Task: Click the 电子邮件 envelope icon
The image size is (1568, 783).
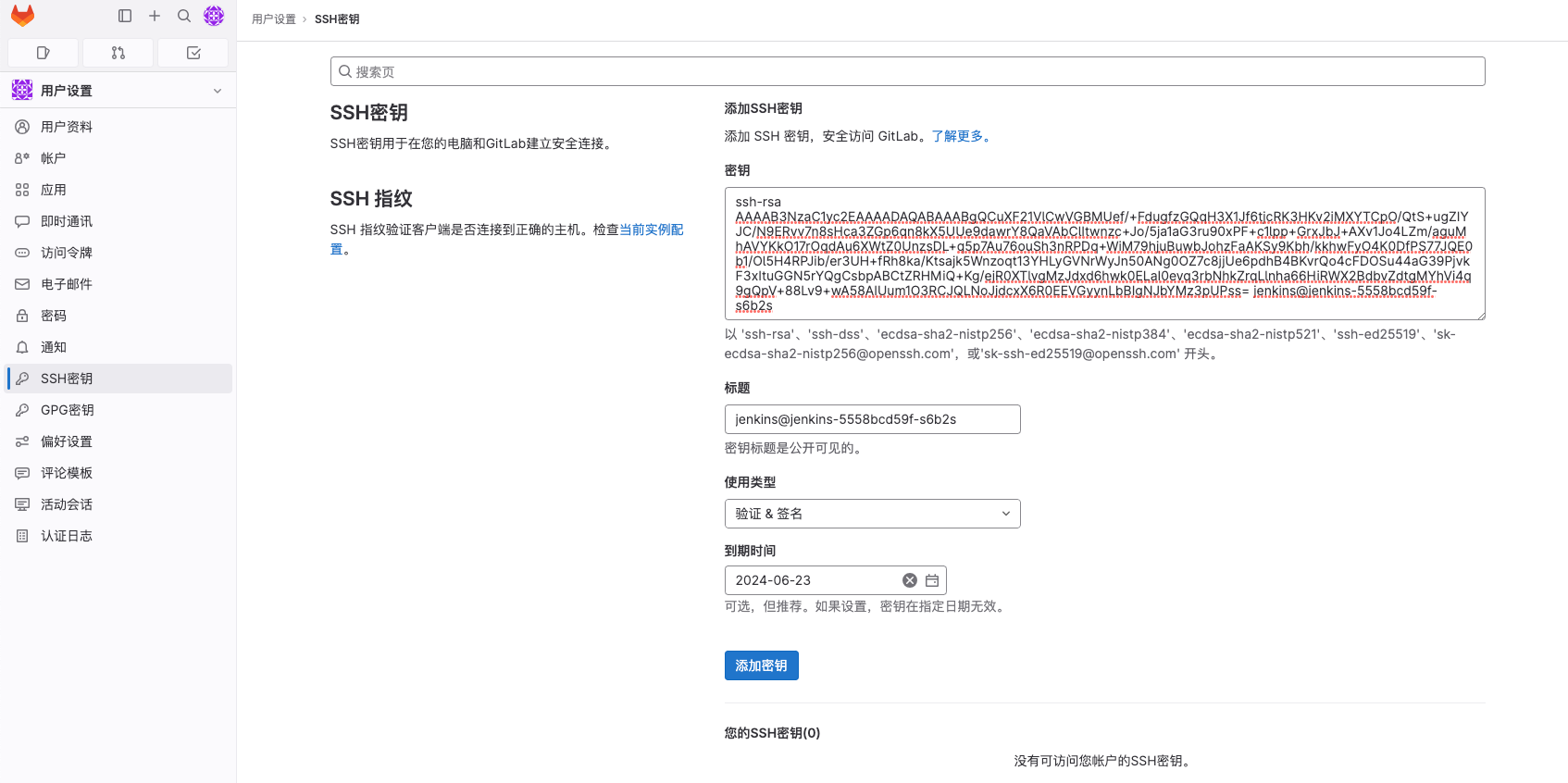Action: pyautogui.click(x=22, y=284)
